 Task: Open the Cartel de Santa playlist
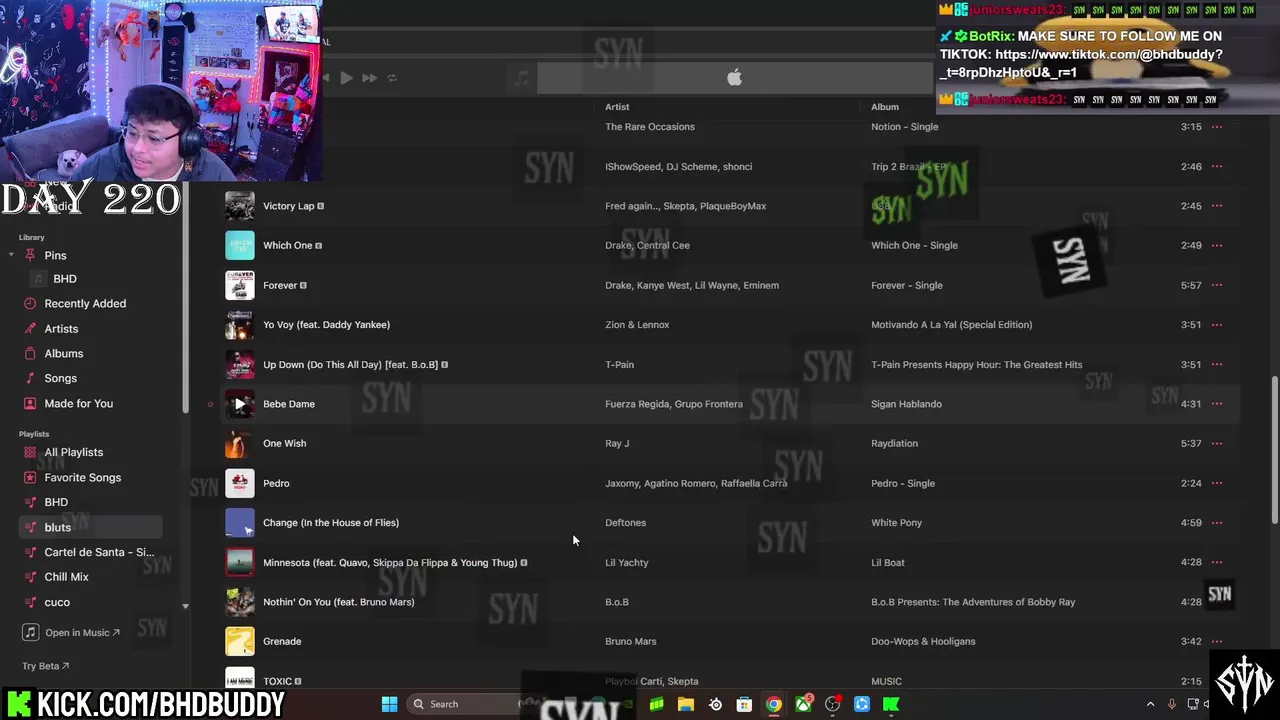[x=99, y=552]
